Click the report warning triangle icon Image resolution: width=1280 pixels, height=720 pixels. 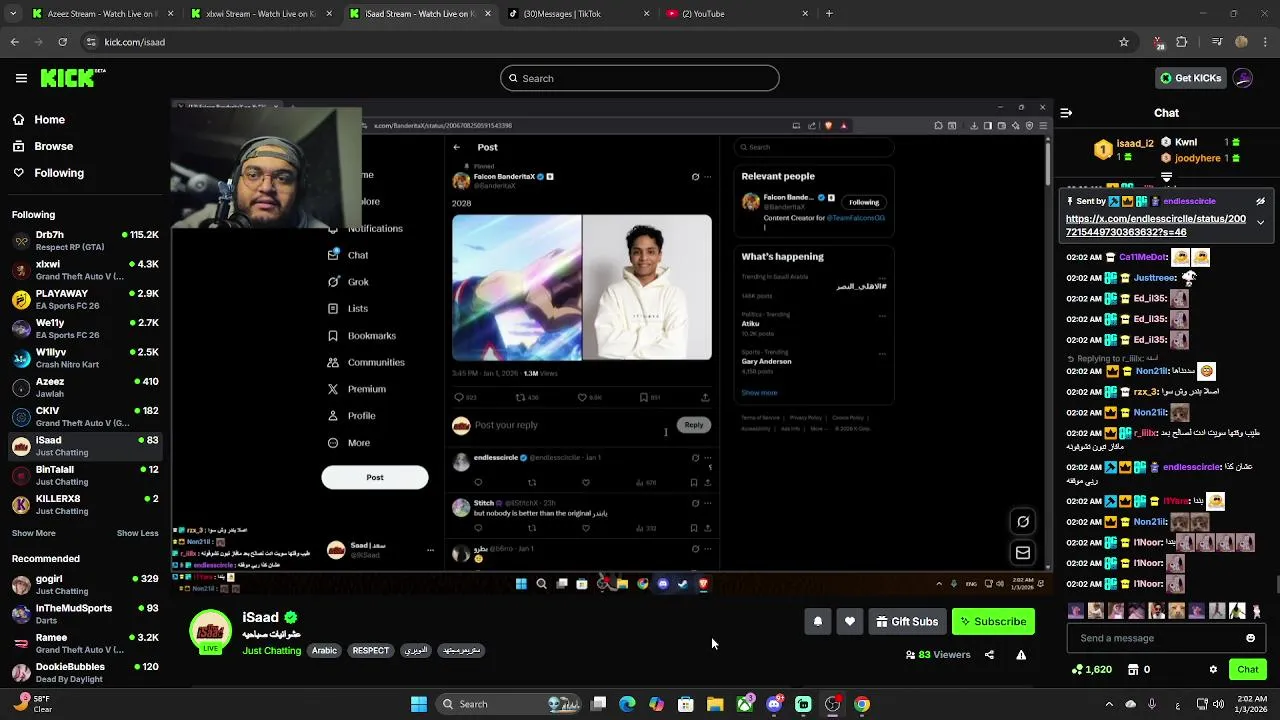coord(1021,655)
